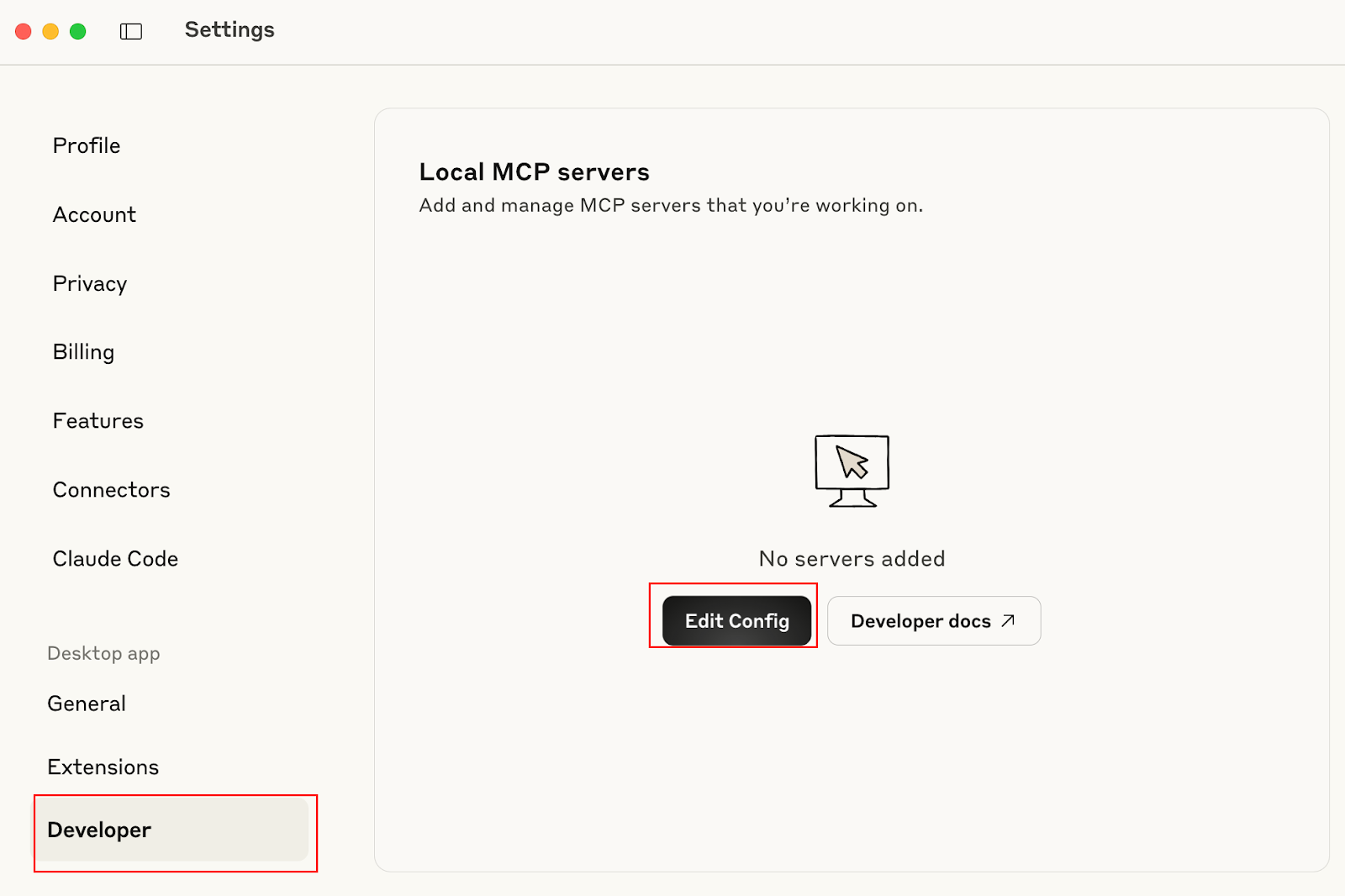Open the Connectors section
Image resolution: width=1345 pixels, height=896 pixels.
point(111,490)
